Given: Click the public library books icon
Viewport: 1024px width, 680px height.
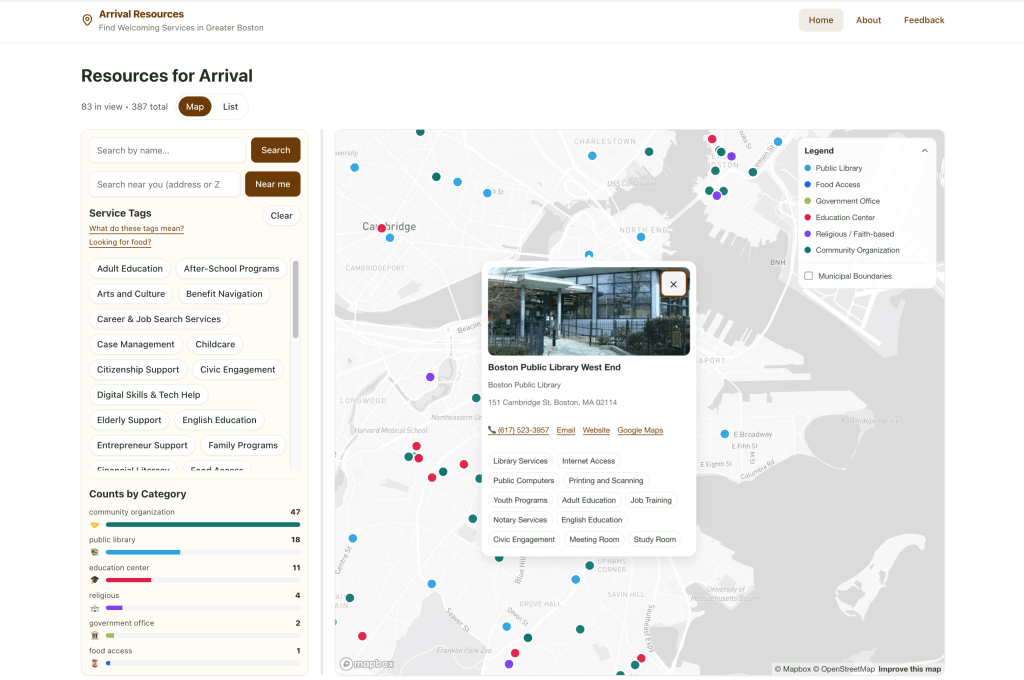Looking at the screenshot, I should [x=94, y=552].
